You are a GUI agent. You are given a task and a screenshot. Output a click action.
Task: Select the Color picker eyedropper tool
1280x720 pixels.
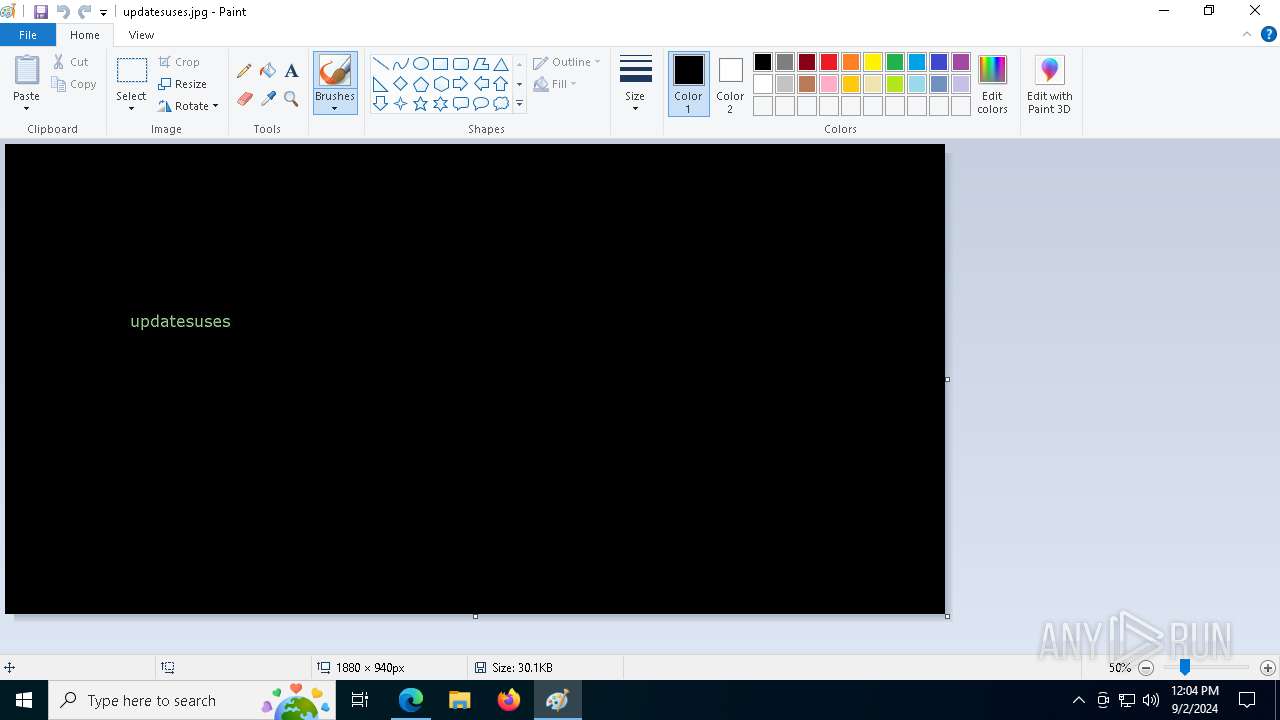(x=268, y=98)
